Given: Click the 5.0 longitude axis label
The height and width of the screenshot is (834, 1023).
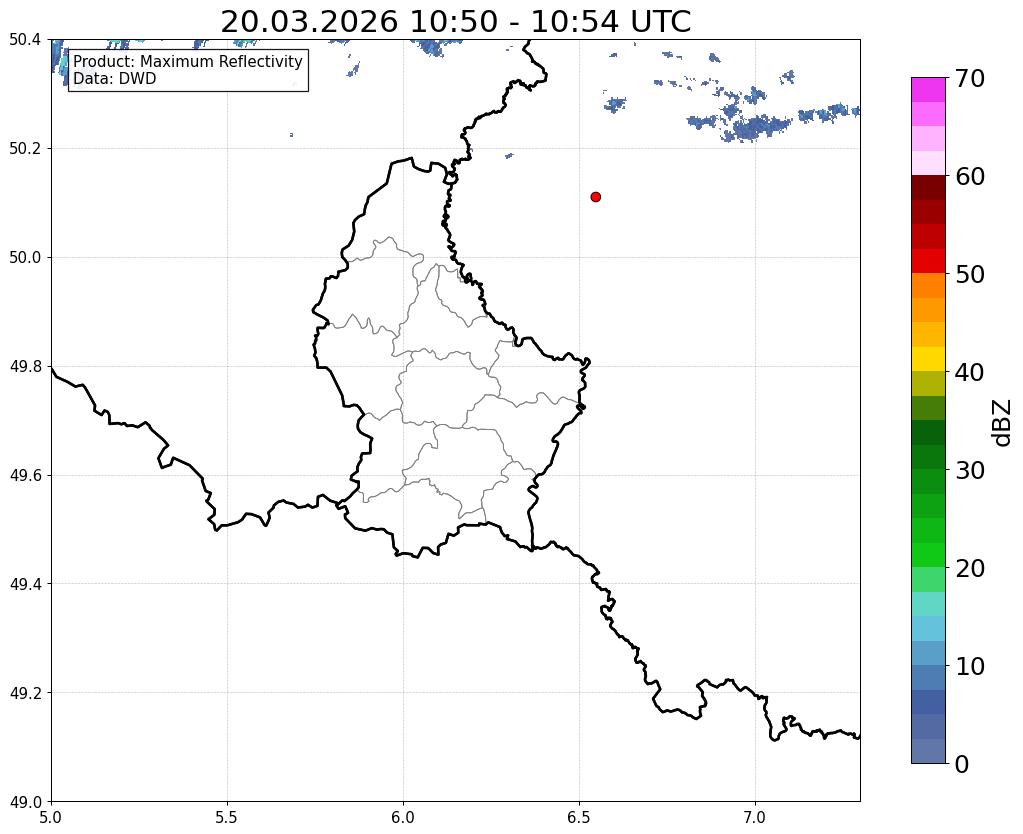Looking at the screenshot, I should (51, 818).
